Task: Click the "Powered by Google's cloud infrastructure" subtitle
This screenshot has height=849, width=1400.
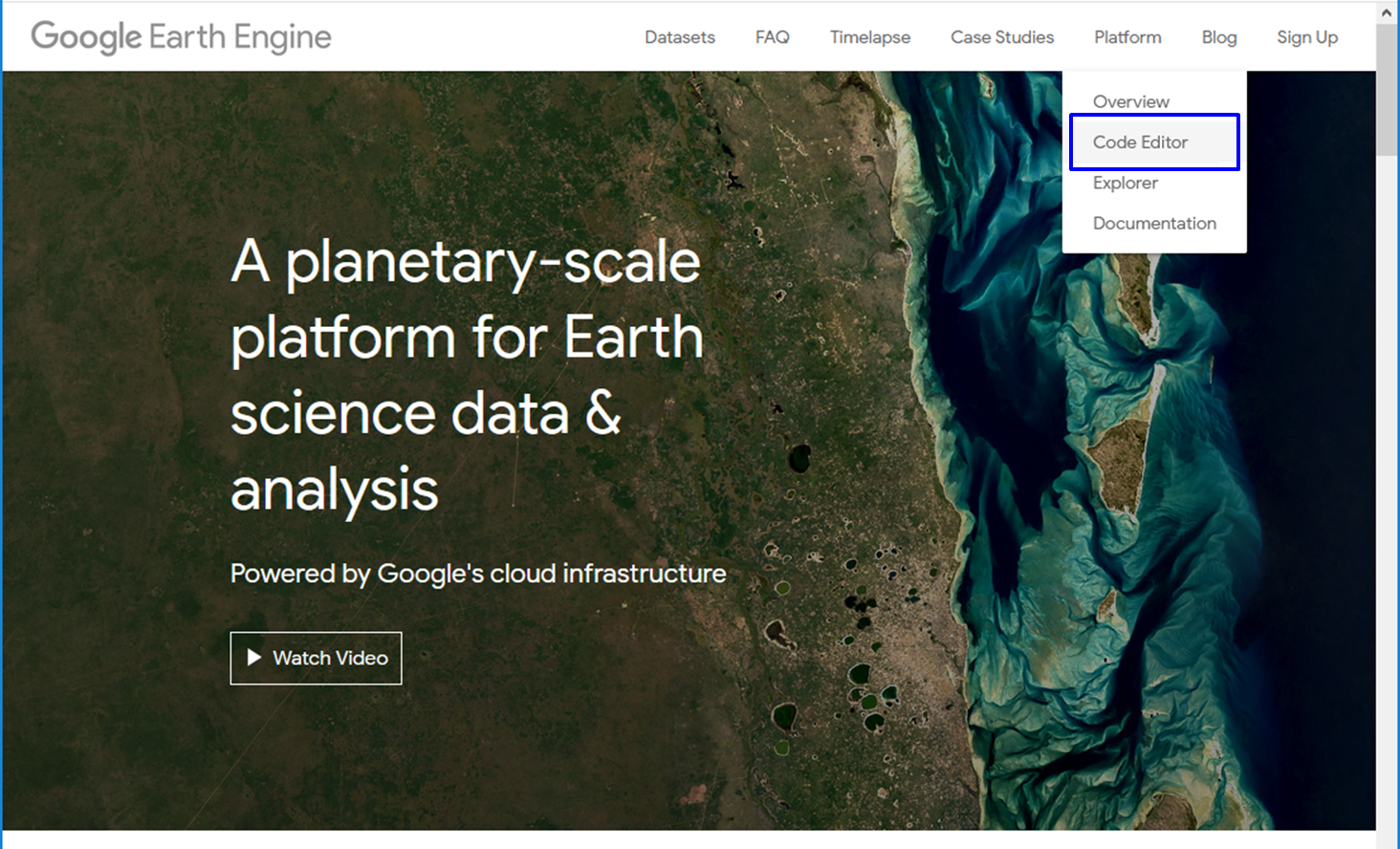Action: (x=477, y=574)
